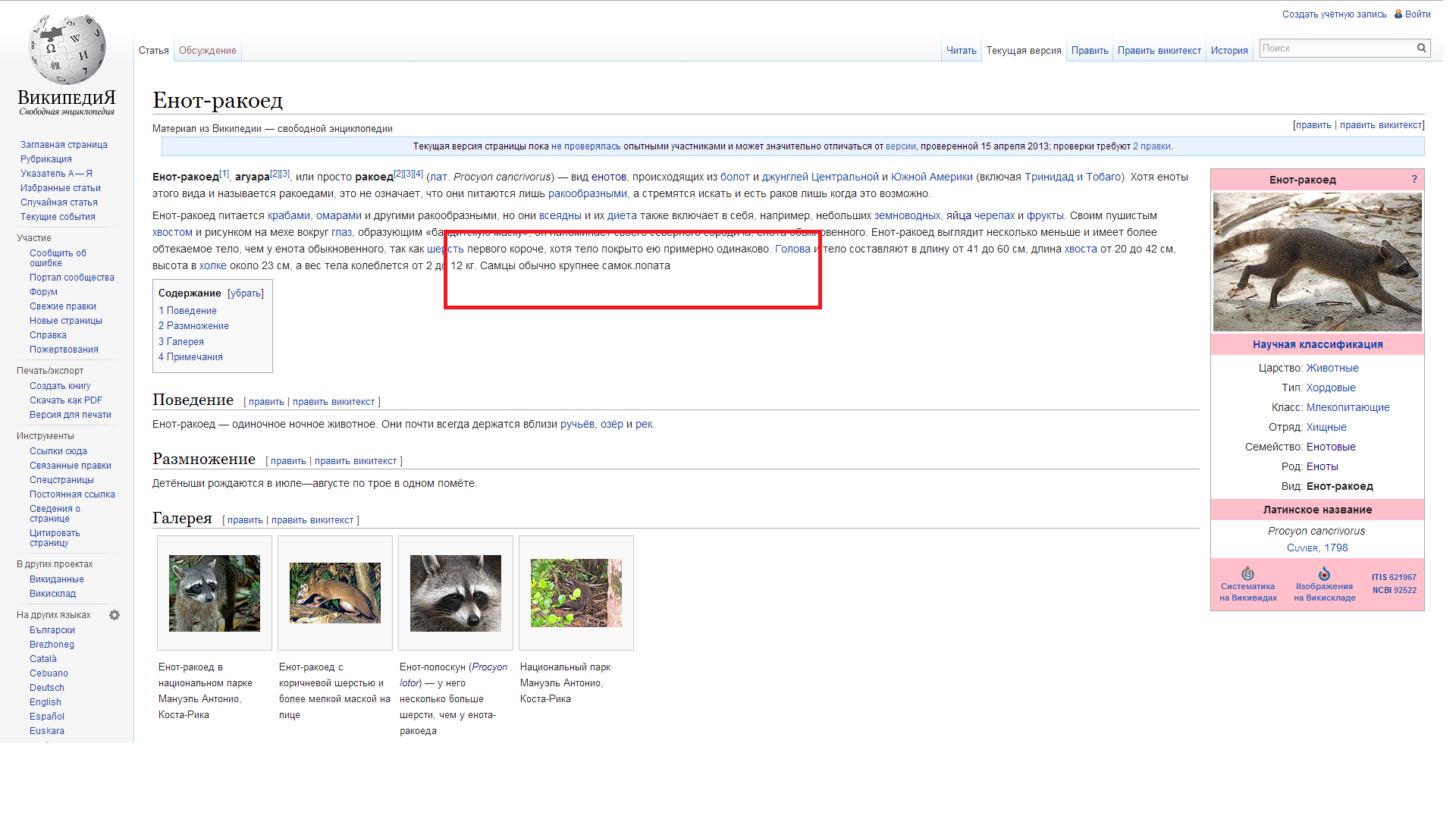Image resolution: width=1456 pixels, height=819 pixels.
Task: Open gallery thumbnail of raccoon face close-up
Action: click(455, 593)
